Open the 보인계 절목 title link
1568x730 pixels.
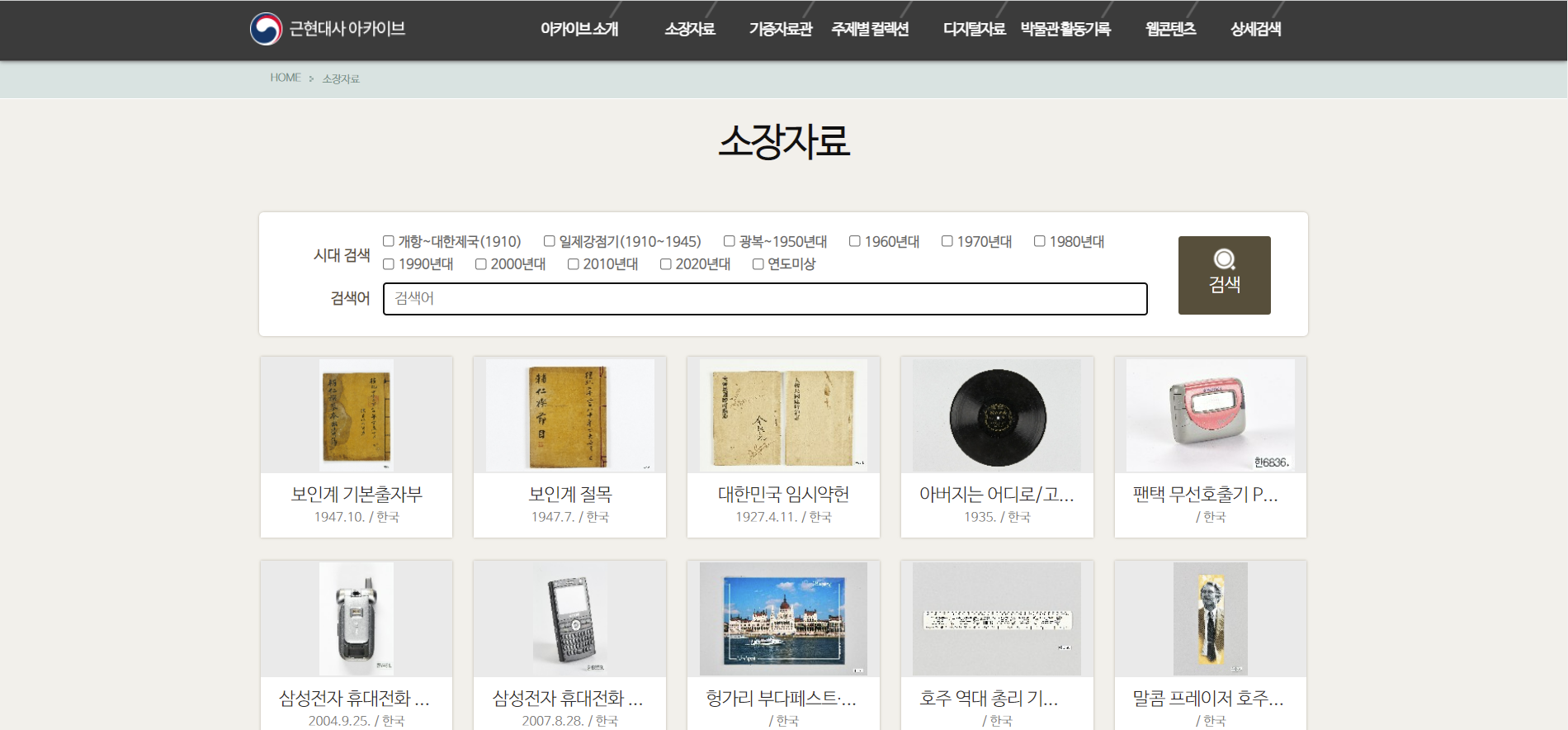[x=569, y=494]
